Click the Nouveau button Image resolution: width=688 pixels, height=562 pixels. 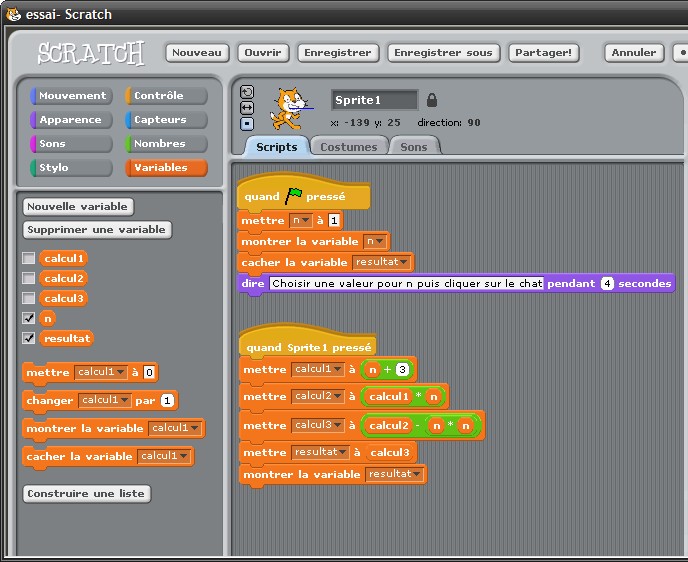tap(197, 53)
